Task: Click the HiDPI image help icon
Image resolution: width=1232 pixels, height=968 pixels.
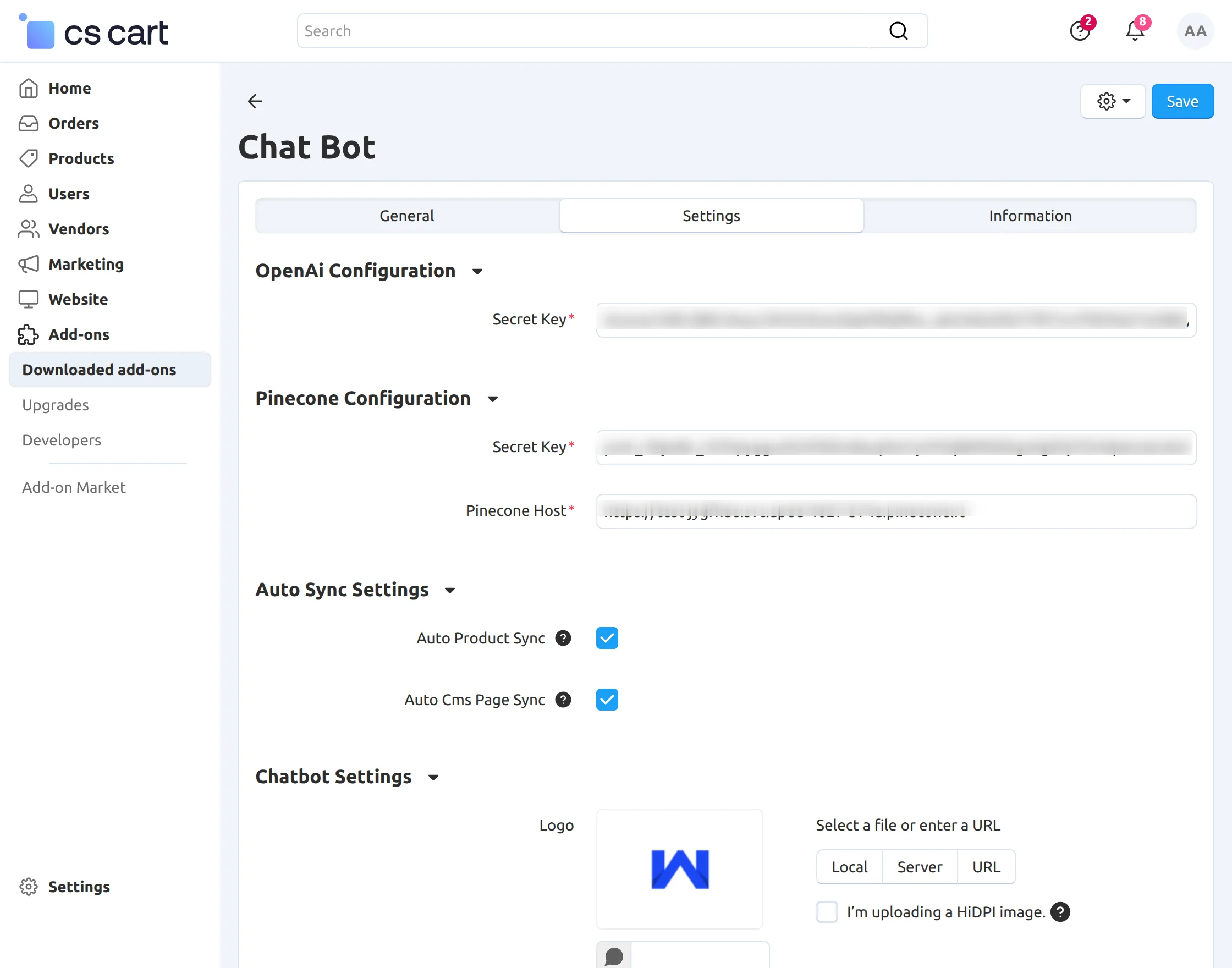Action: pyautogui.click(x=1060, y=912)
